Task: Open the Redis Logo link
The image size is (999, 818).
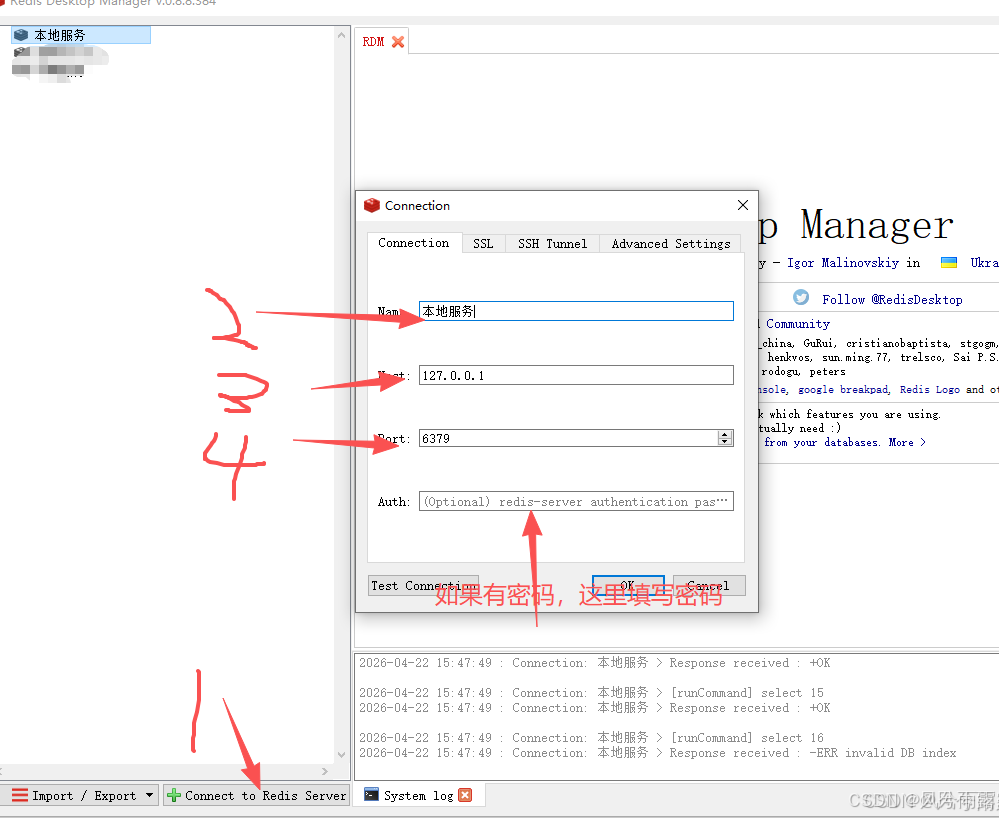Action: [x=930, y=389]
